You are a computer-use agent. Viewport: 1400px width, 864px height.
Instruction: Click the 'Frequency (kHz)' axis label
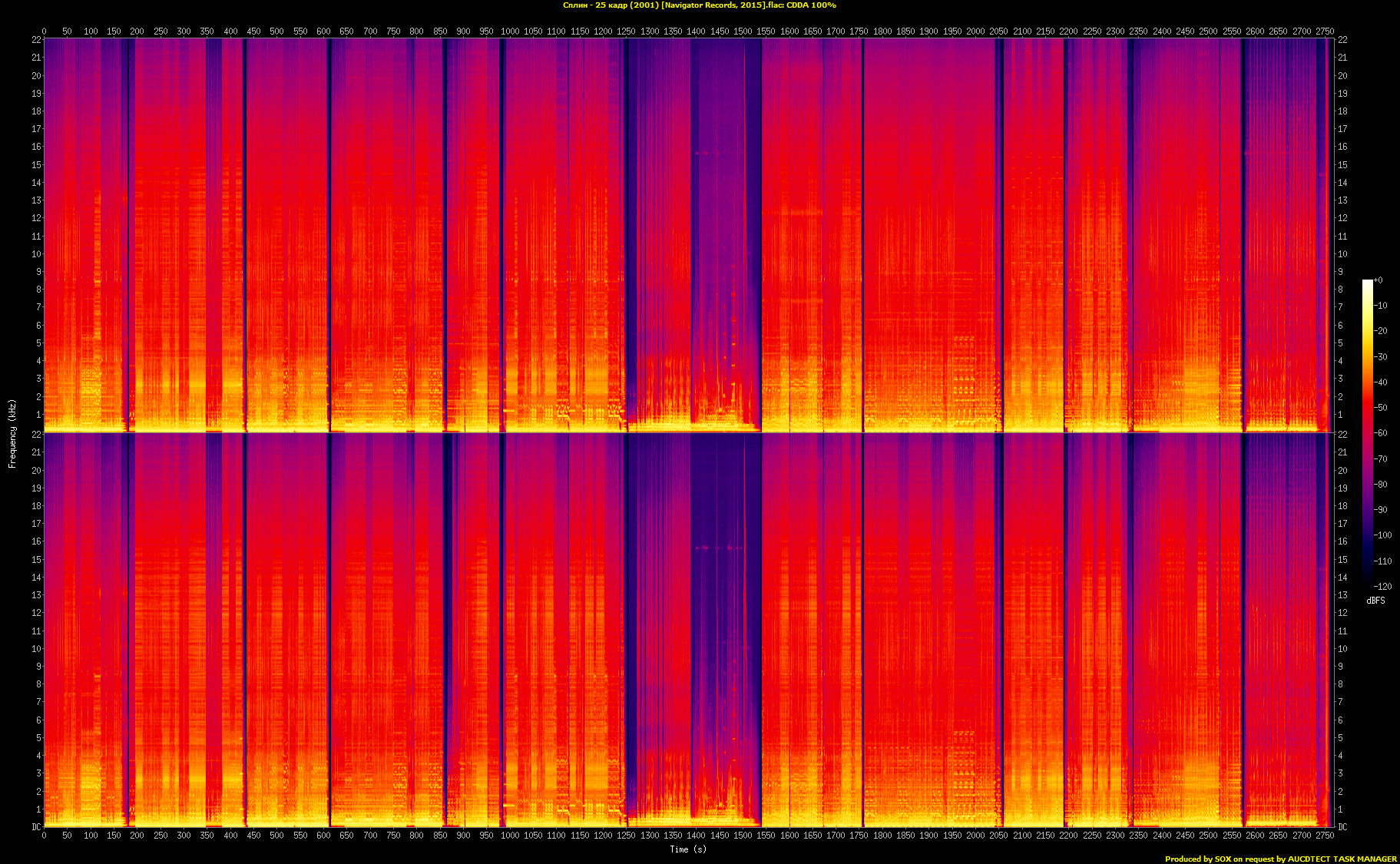12,434
